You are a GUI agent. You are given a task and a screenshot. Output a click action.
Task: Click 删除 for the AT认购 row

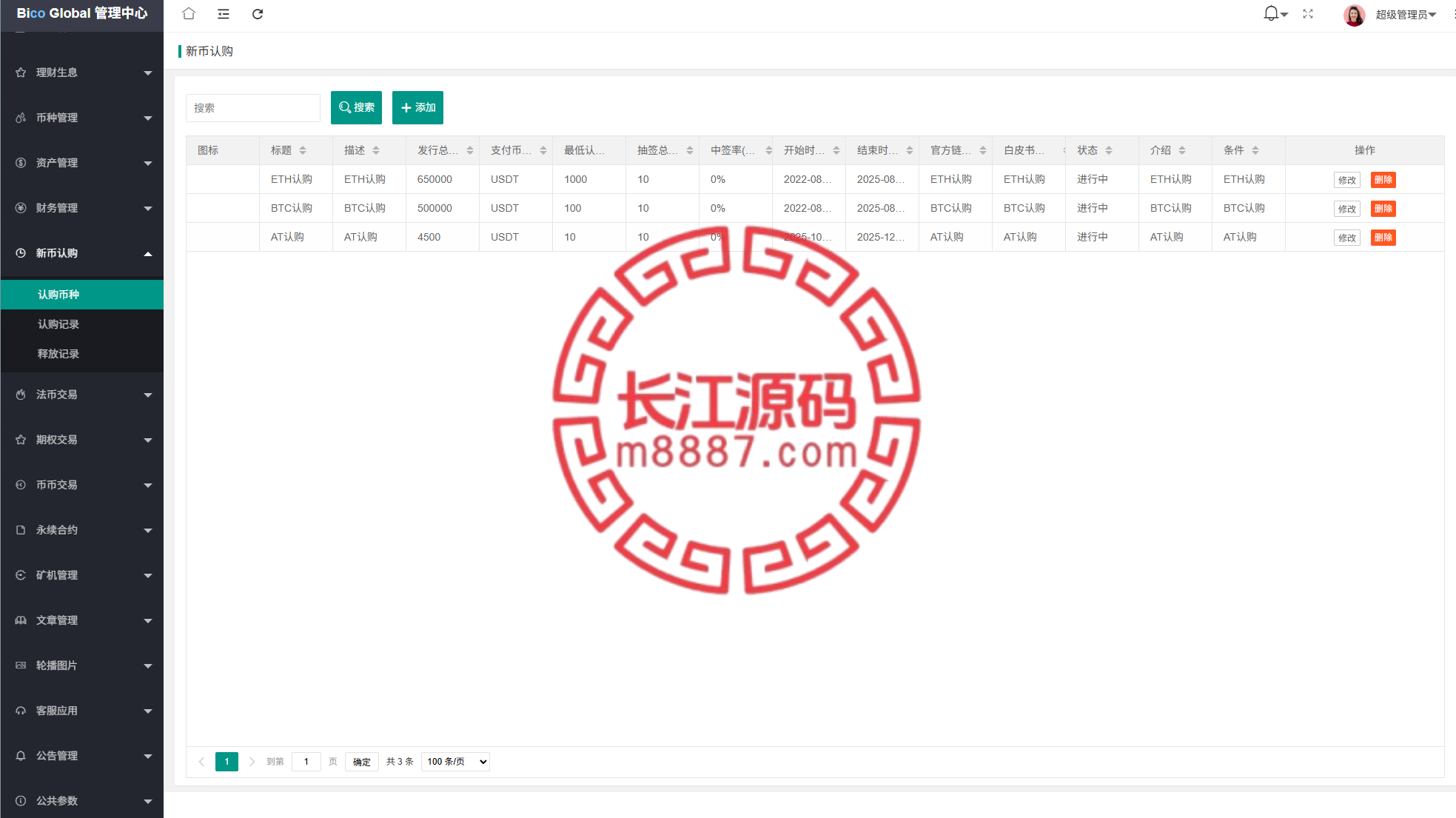point(1383,238)
